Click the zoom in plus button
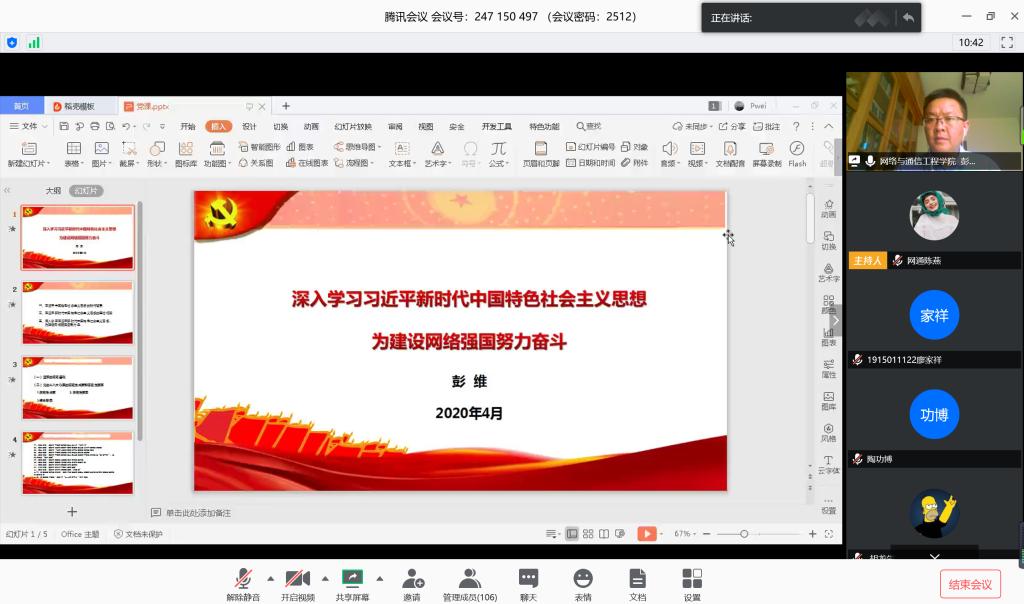 pyautogui.click(x=812, y=533)
